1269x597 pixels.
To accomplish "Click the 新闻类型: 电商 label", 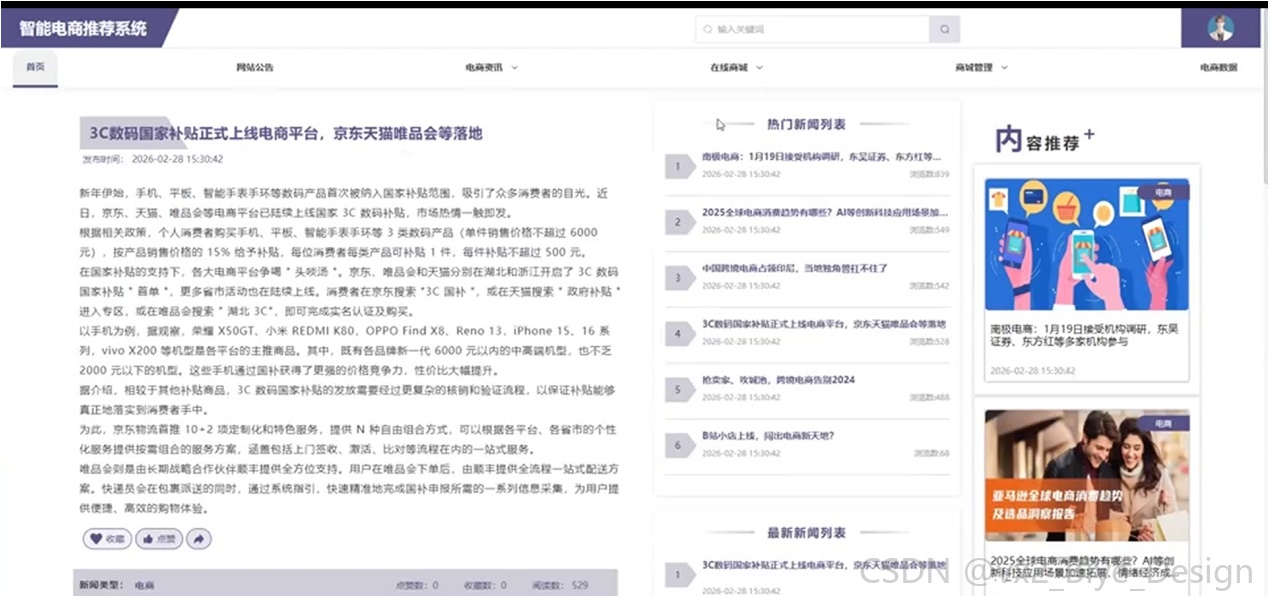I will tap(116, 585).
